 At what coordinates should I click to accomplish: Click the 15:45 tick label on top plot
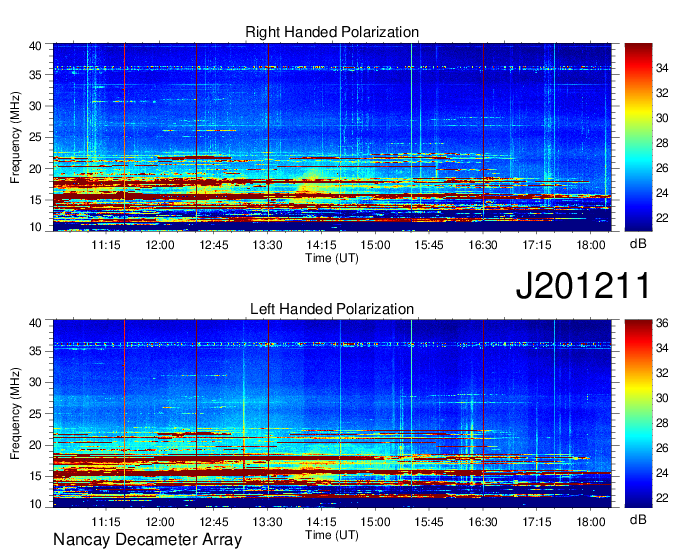pos(429,245)
